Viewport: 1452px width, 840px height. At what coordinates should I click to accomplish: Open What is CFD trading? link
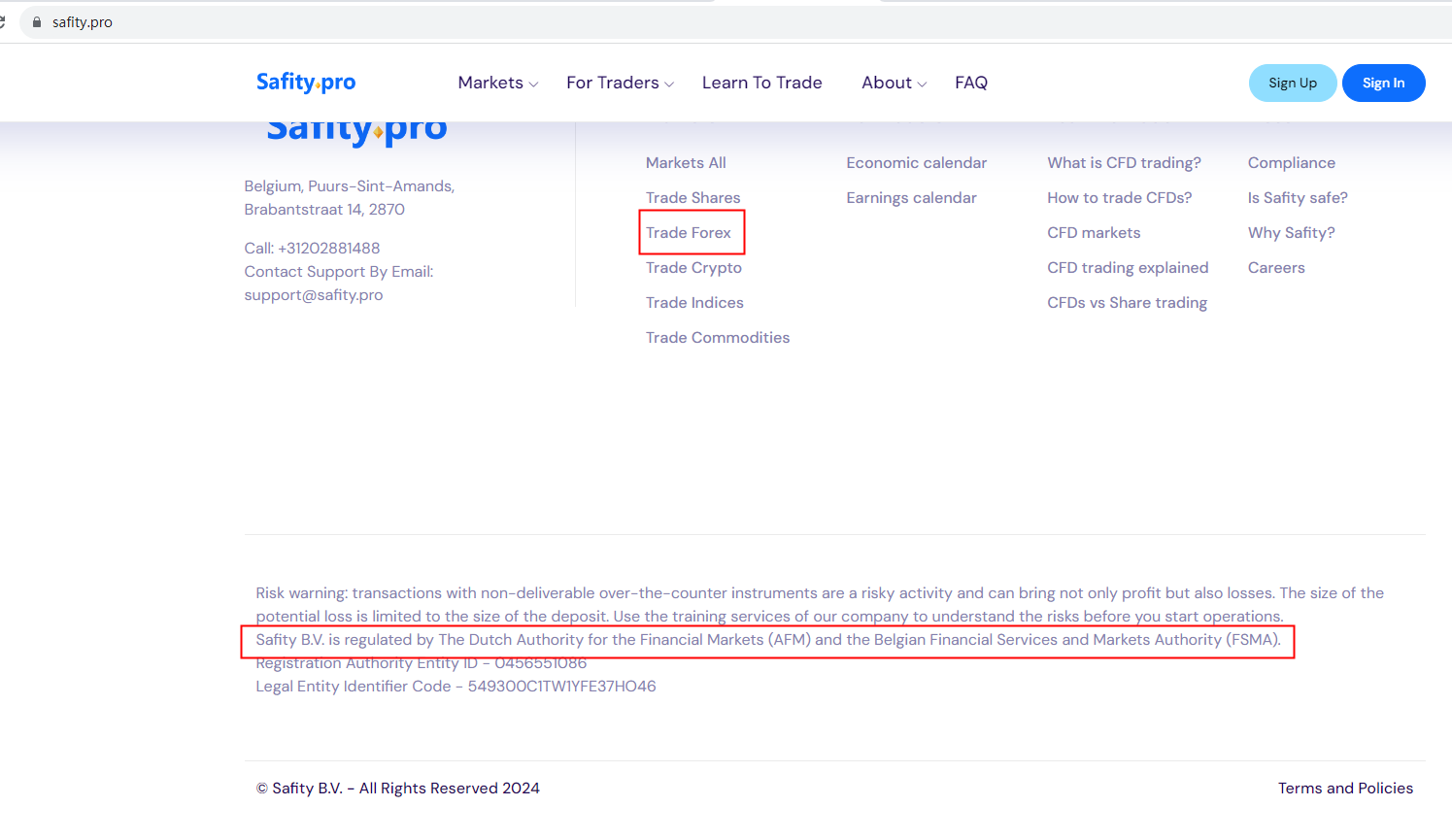point(1125,163)
